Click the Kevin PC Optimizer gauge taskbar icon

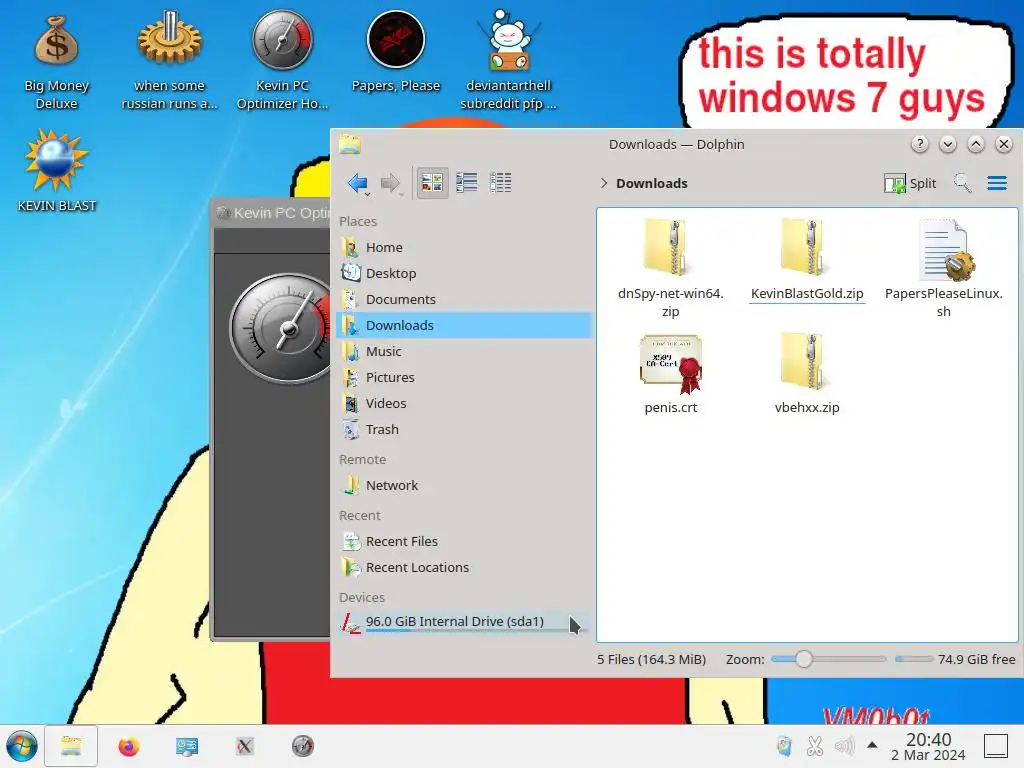click(x=302, y=746)
